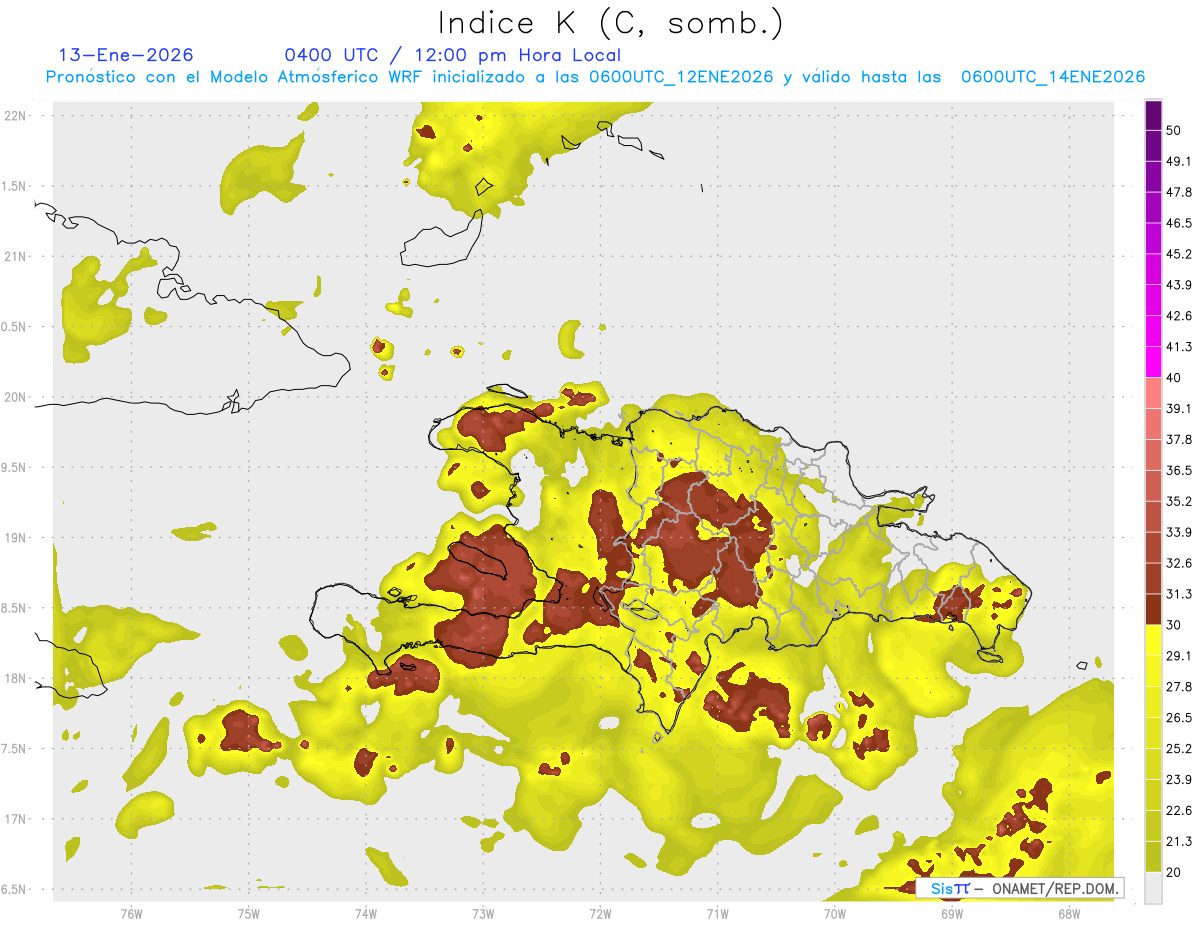Click the legend value "33.9"
1200x927 pixels.
[1179, 532]
